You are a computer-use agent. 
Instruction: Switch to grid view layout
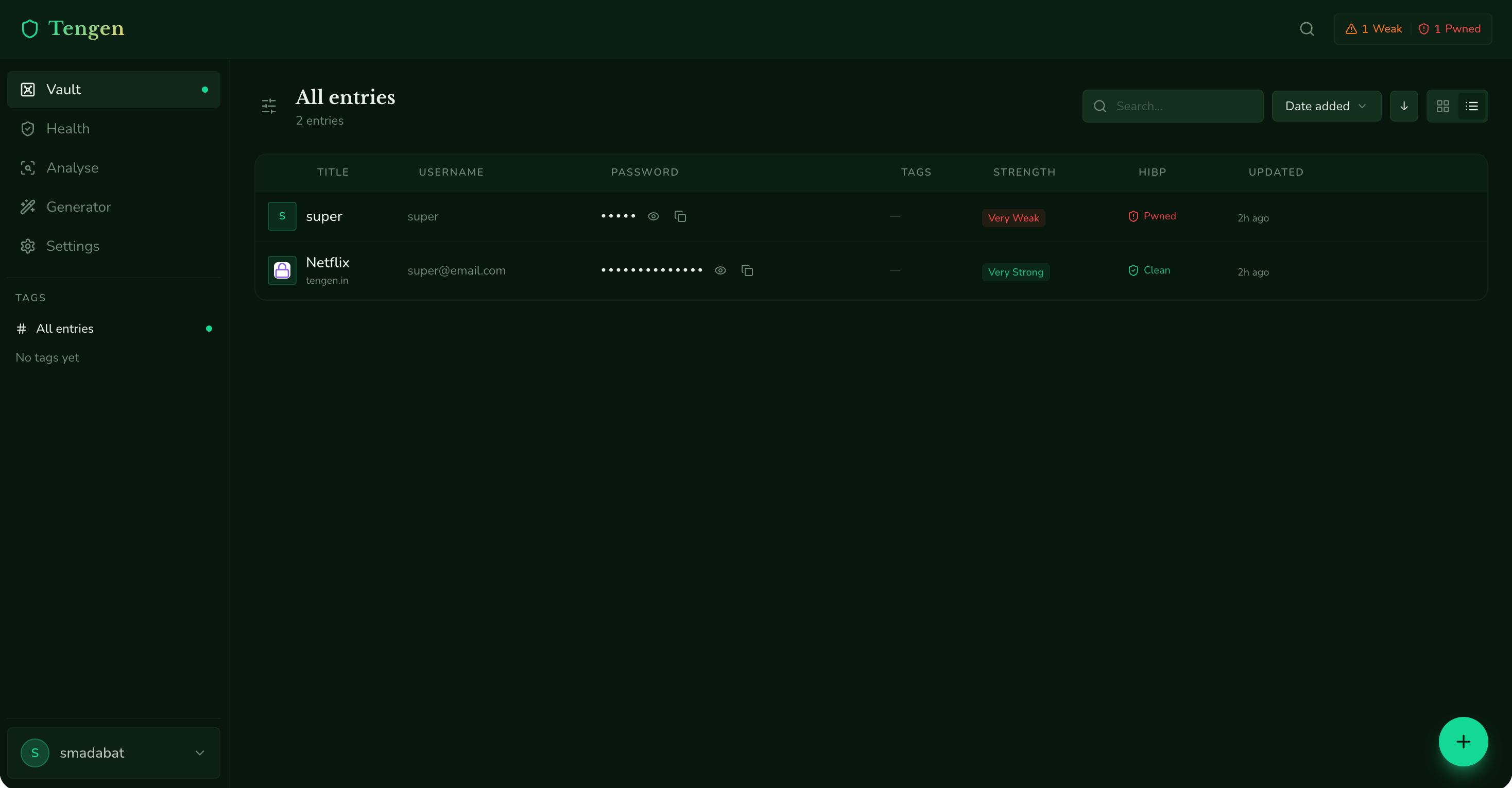pyautogui.click(x=1443, y=106)
